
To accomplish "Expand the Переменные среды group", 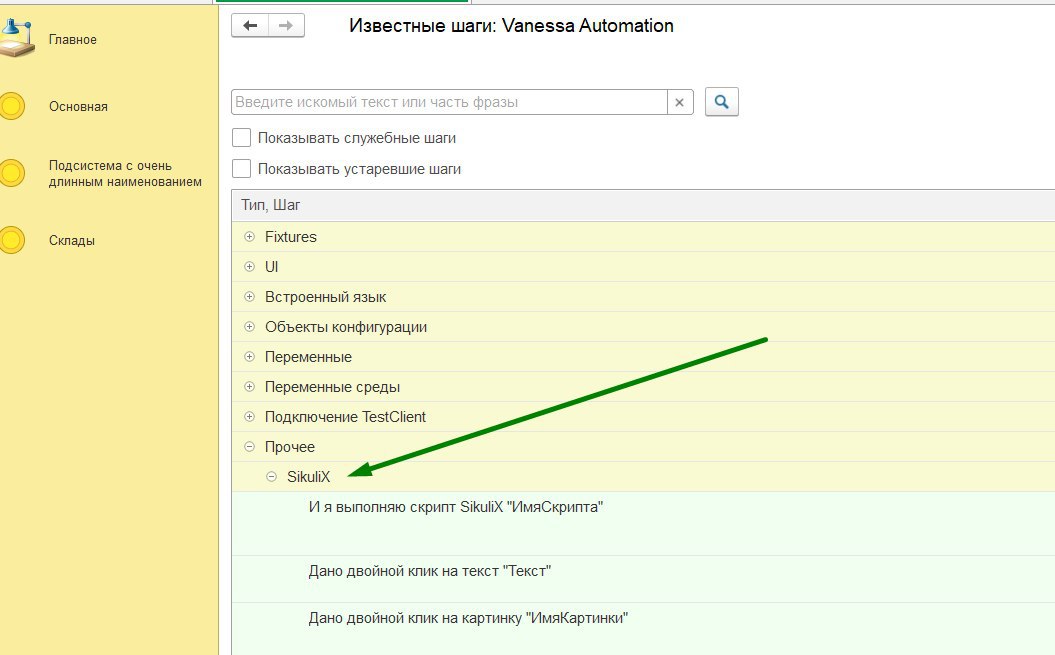I will 250,386.
